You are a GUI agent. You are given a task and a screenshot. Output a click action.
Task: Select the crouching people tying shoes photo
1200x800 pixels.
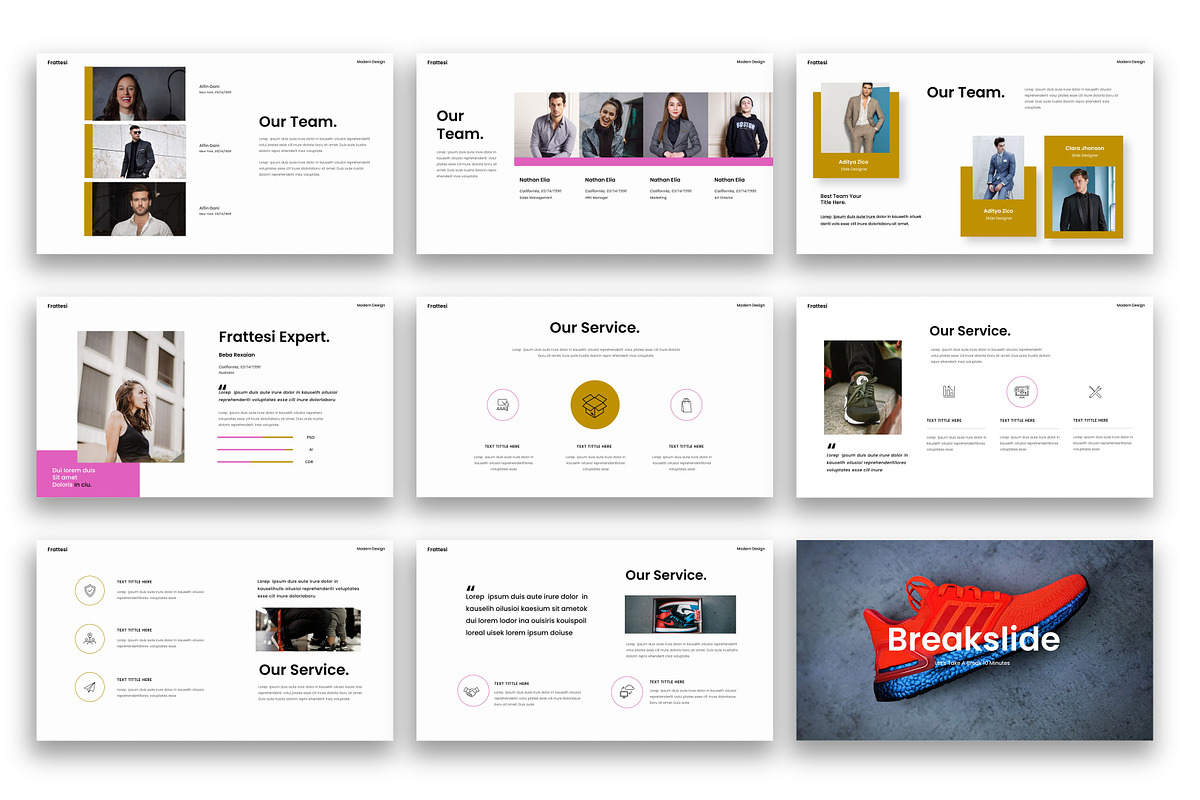[308, 630]
